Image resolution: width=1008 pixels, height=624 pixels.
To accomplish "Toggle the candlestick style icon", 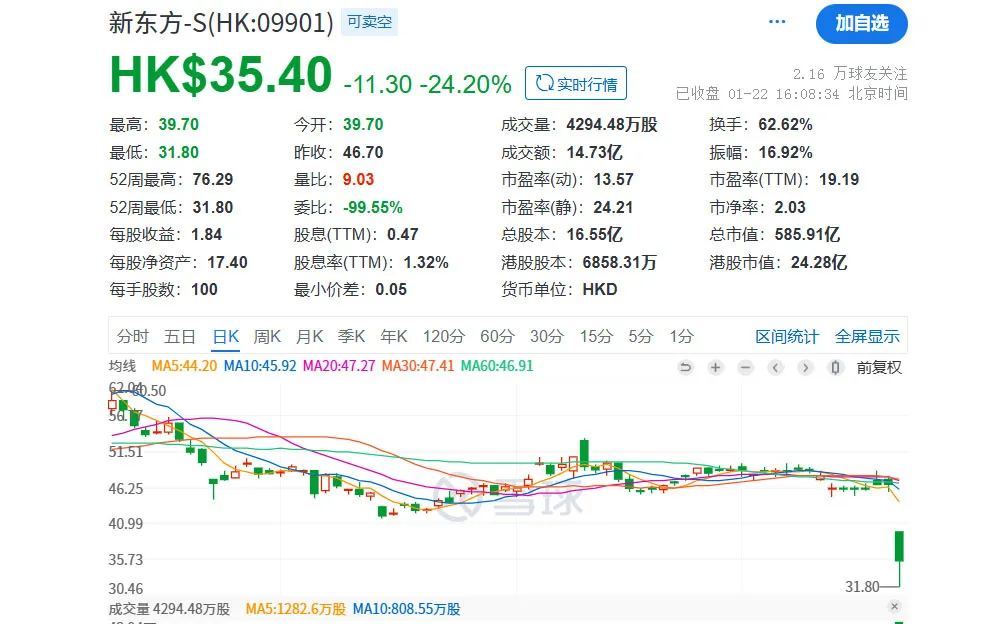I will (836, 367).
